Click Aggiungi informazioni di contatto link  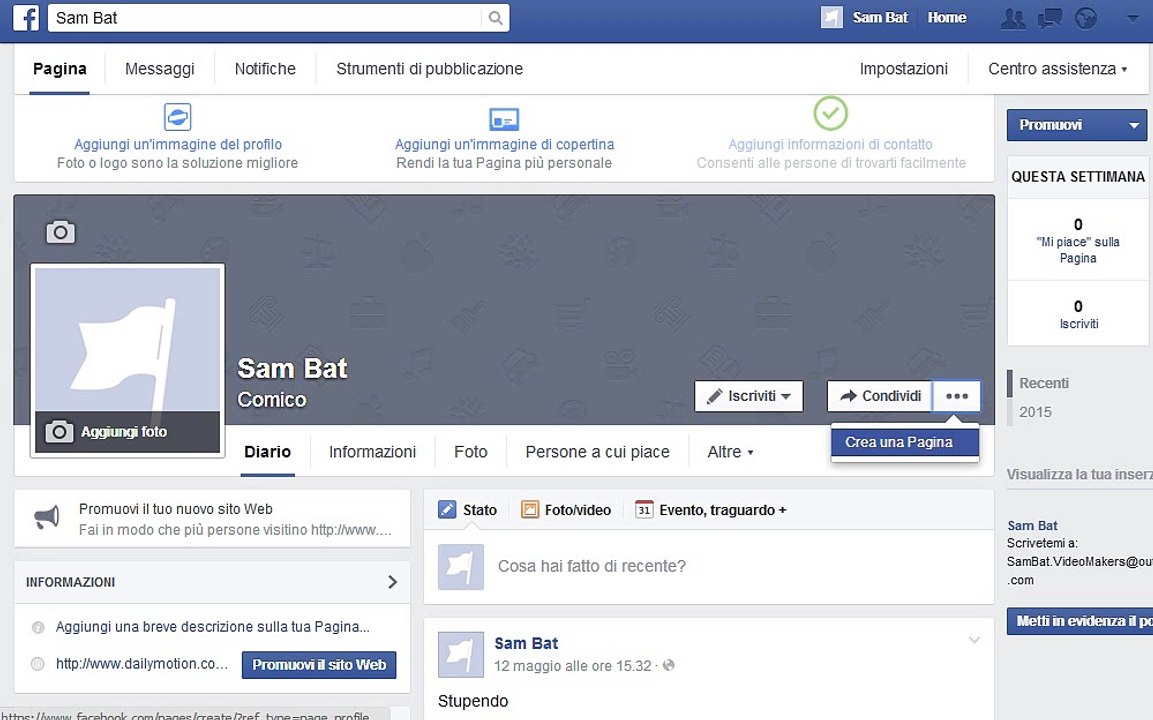coord(830,144)
